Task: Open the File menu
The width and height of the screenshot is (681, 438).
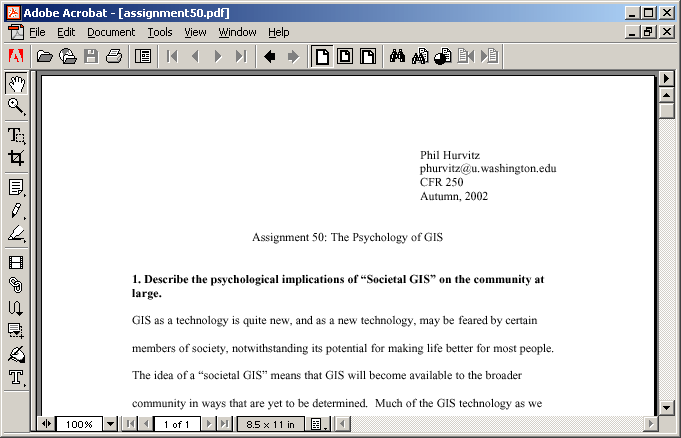Action: 37,32
